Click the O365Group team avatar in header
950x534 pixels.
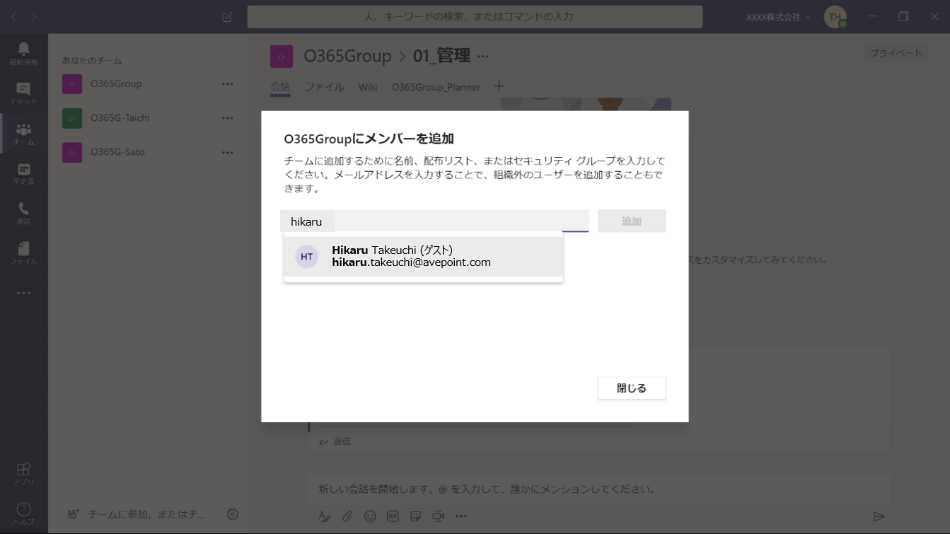pos(281,56)
